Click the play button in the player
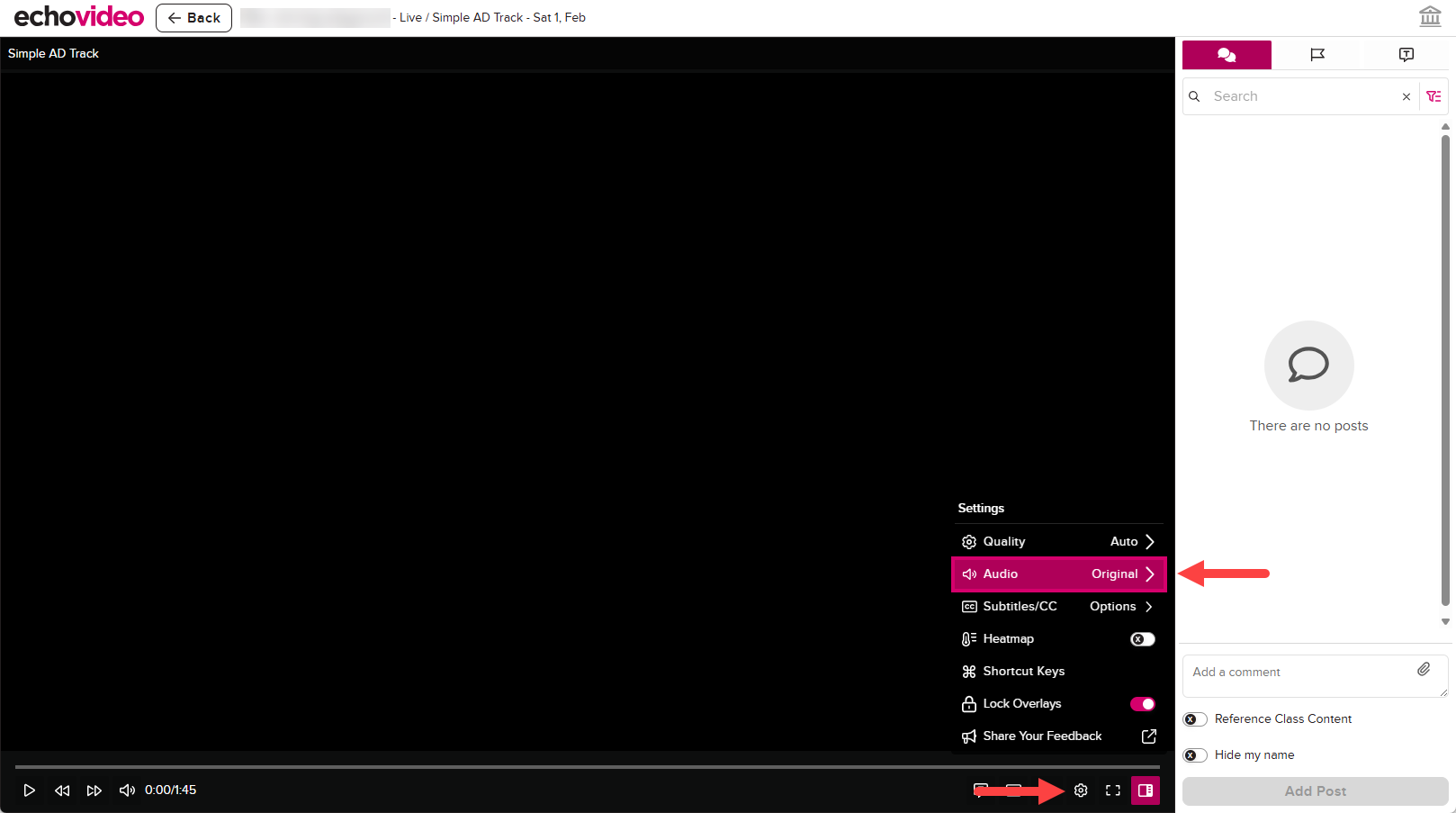 click(x=29, y=790)
